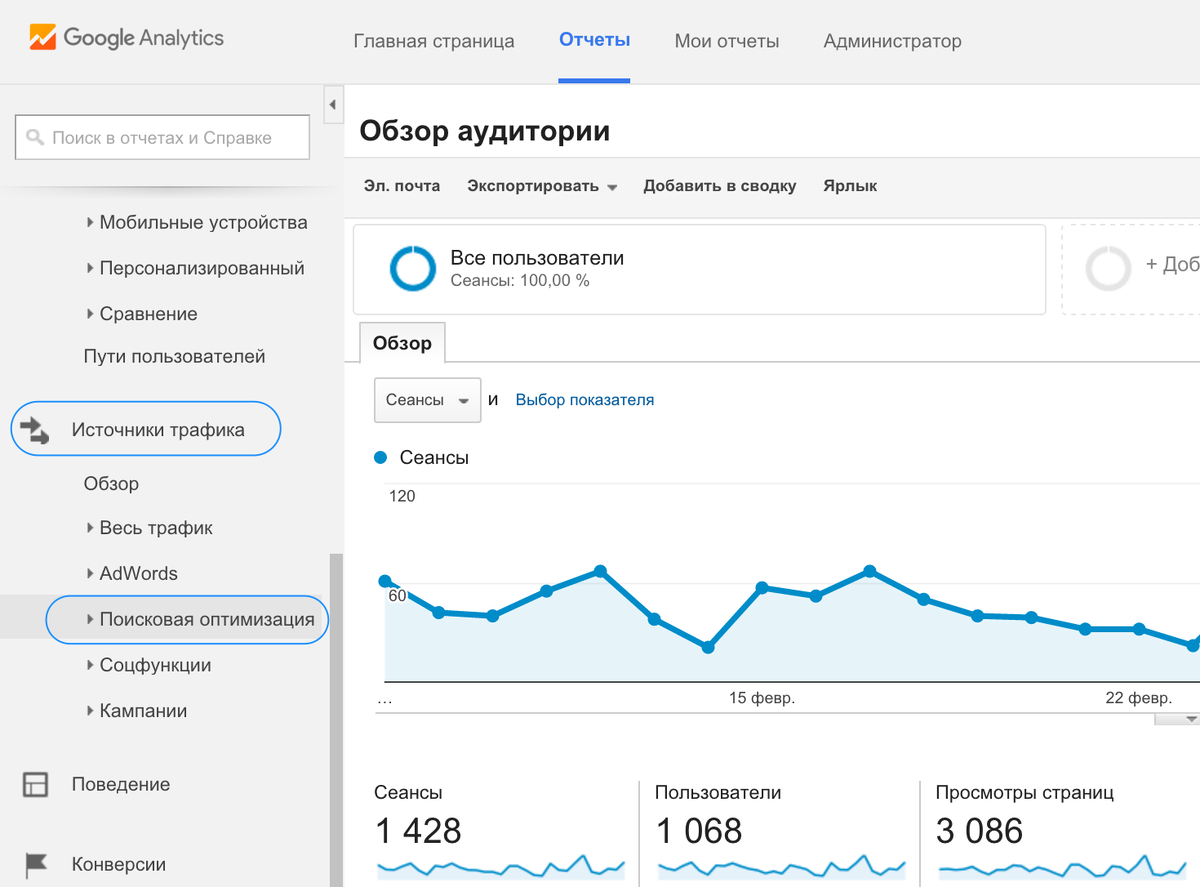Click the 120 y-axis label

click(x=402, y=496)
